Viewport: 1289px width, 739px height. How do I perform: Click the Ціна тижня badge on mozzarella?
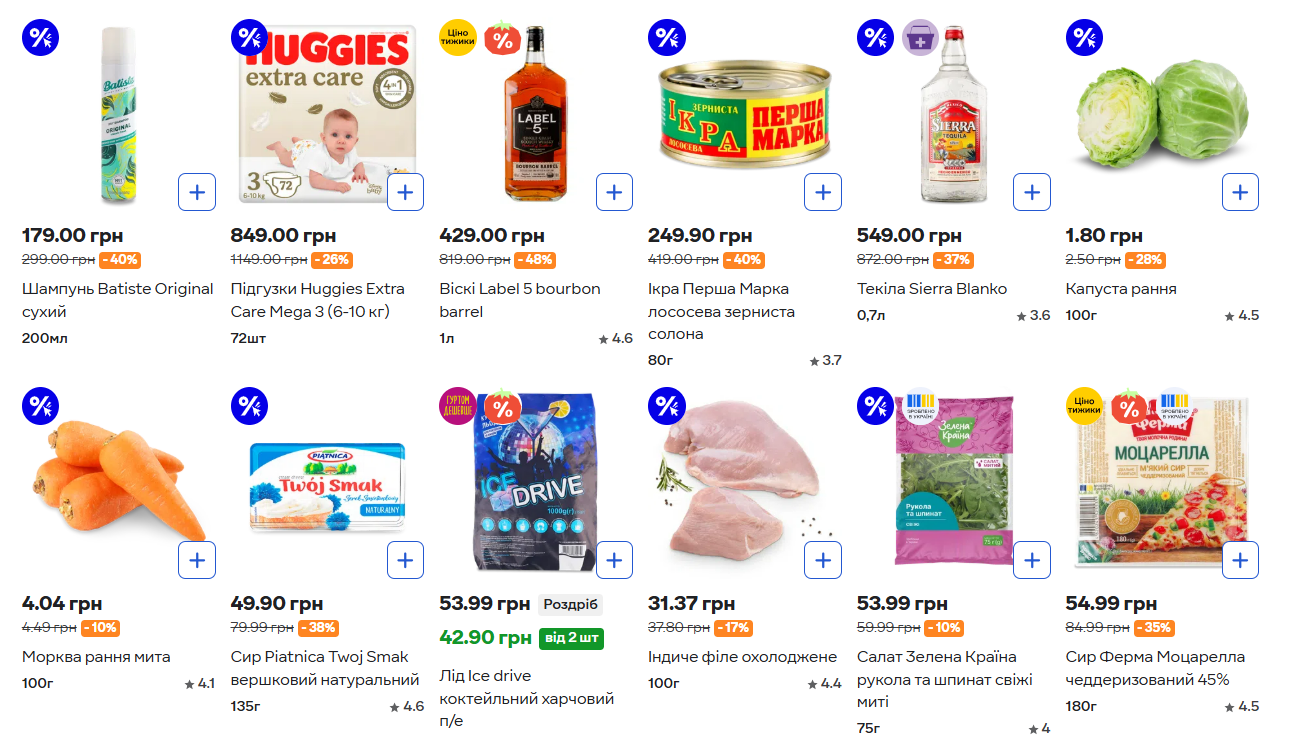[x=1084, y=406]
